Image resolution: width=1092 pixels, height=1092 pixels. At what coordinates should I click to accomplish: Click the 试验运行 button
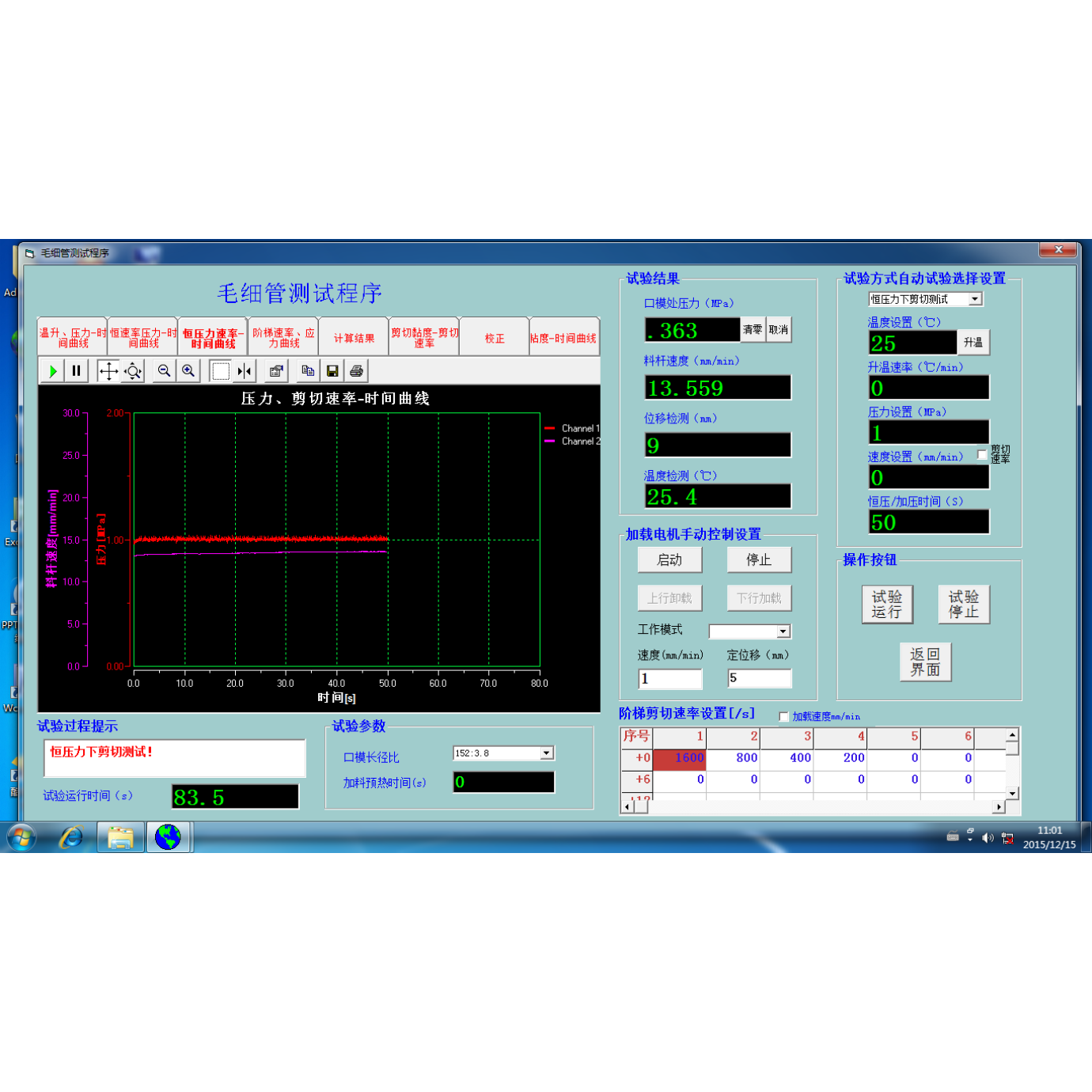(x=887, y=605)
